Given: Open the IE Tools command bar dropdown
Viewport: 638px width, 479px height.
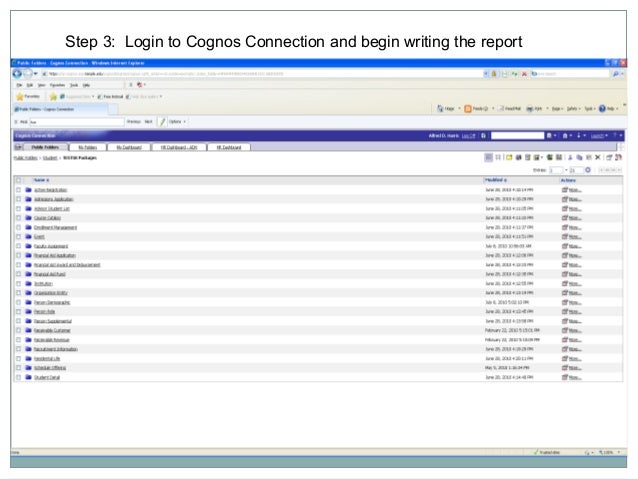Looking at the screenshot, I should pos(590,109).
